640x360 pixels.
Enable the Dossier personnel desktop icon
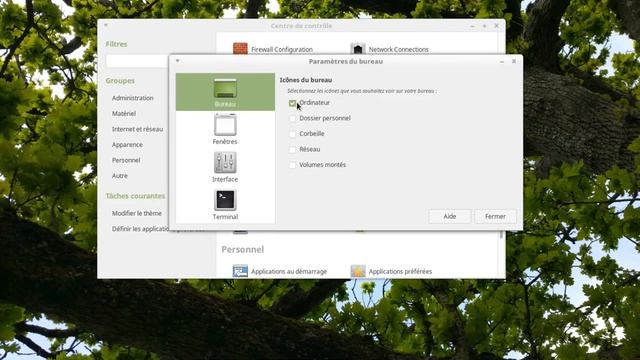(x=292, y=119)
